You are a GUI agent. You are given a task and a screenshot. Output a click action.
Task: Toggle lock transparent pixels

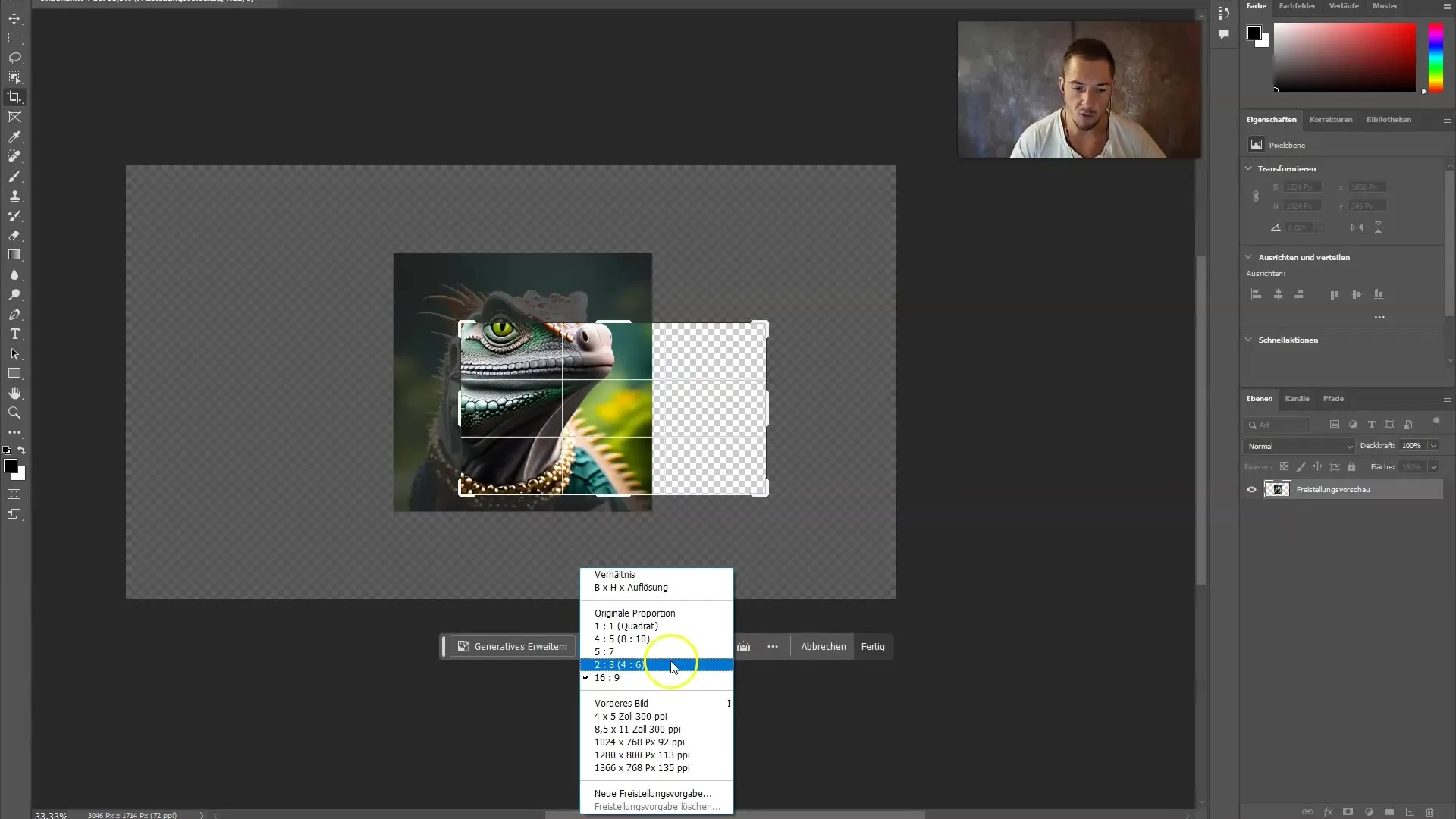point(1284,467)
